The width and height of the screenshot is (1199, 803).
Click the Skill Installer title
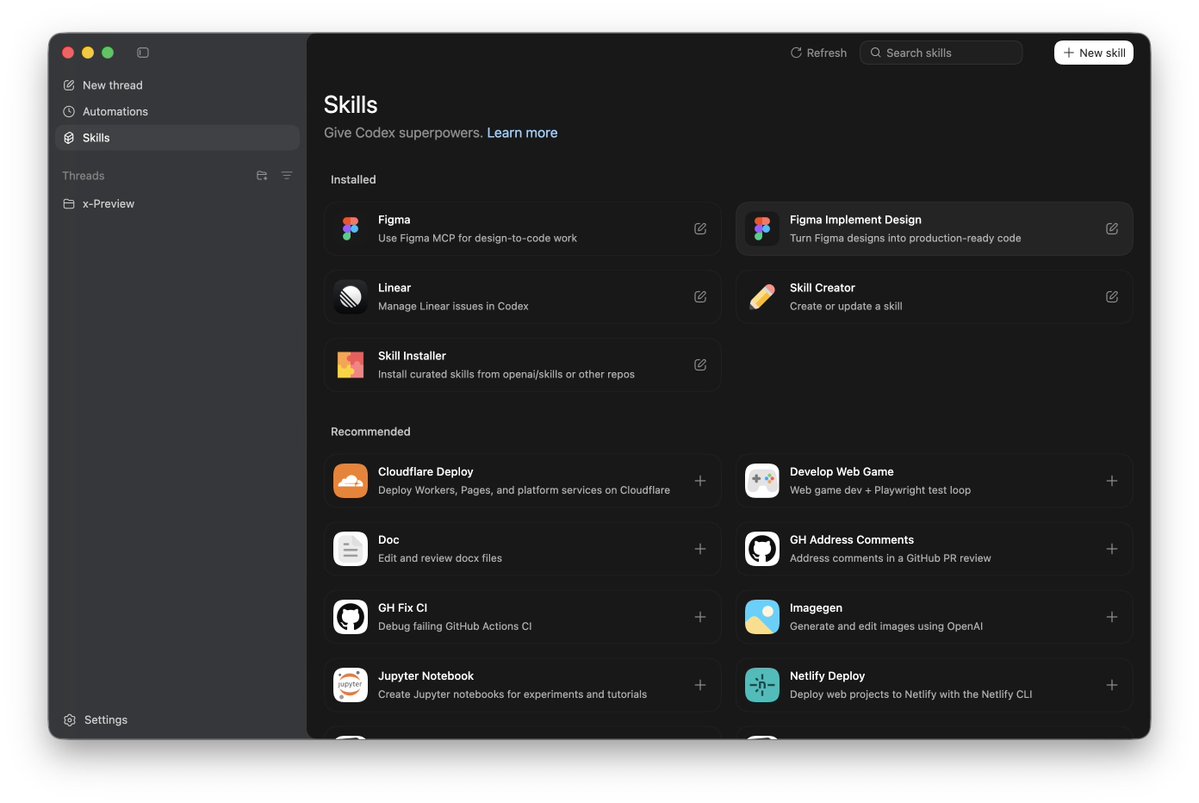[x=412, y=356]
